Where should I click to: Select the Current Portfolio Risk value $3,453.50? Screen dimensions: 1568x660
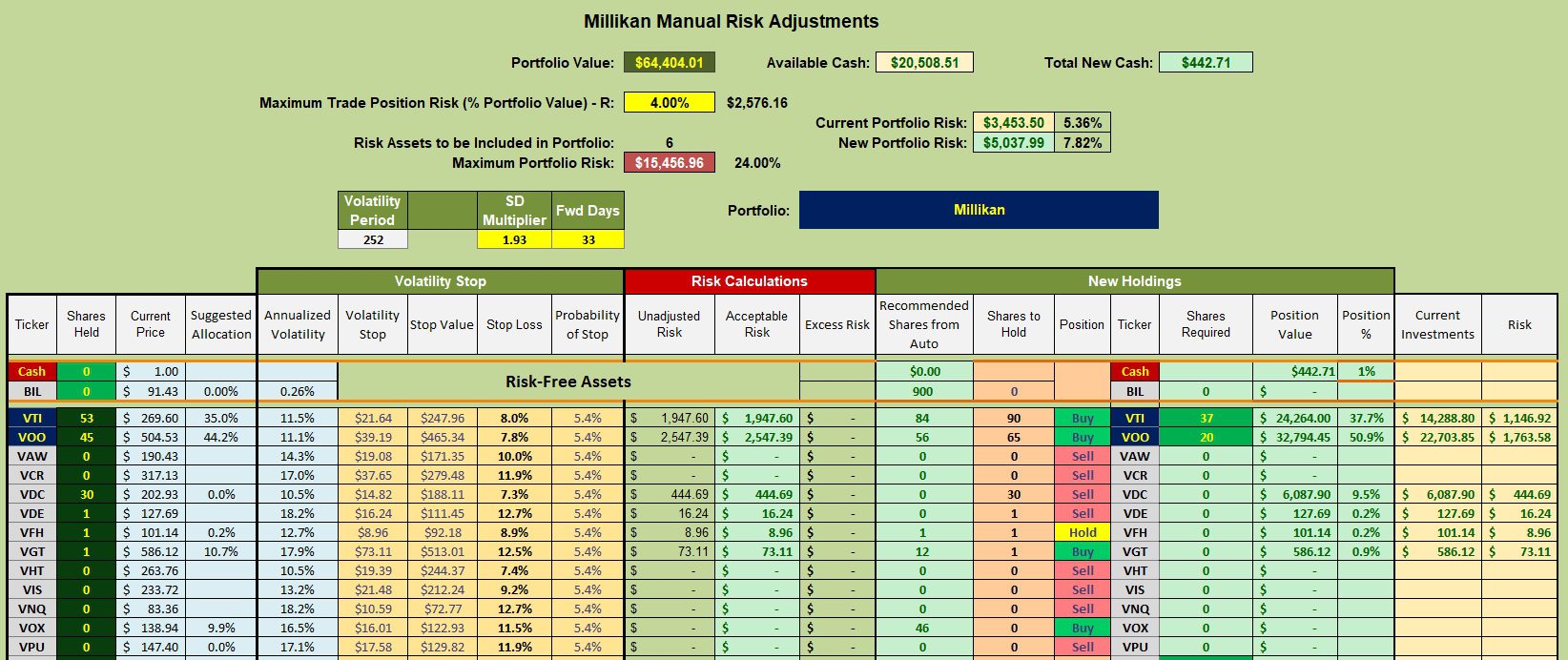tap(1013, 123)
